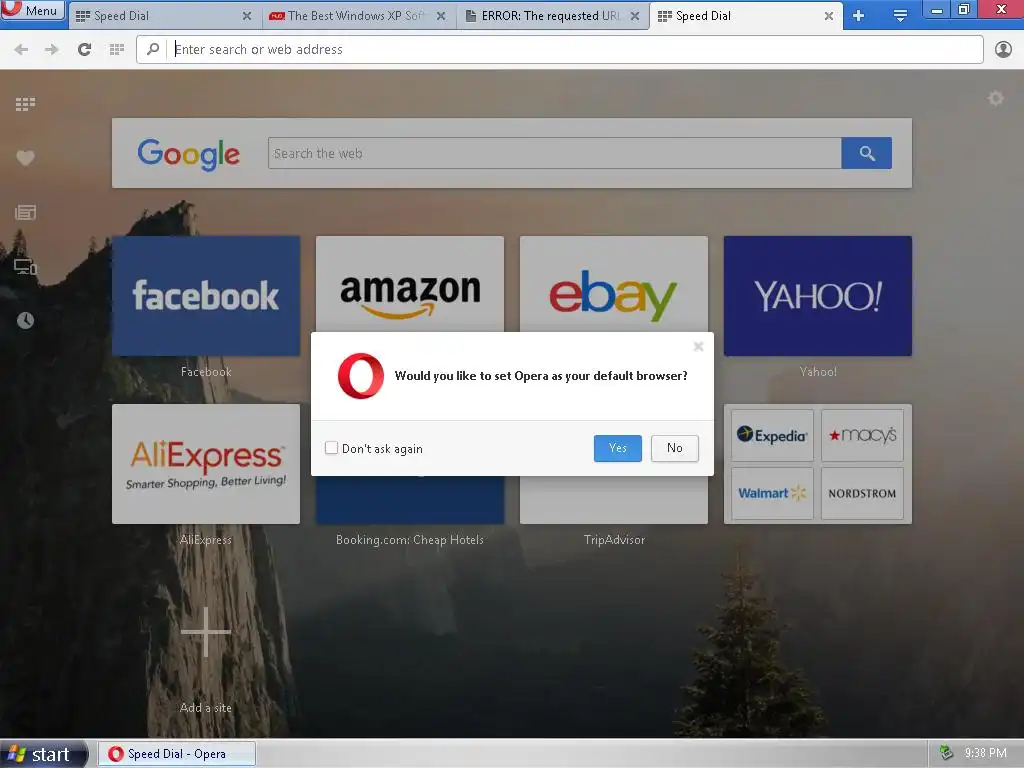Screen dimensions: 1024x768
Task: Click the taskbar clock 9:38 PM
Action: tap(985, 754)
